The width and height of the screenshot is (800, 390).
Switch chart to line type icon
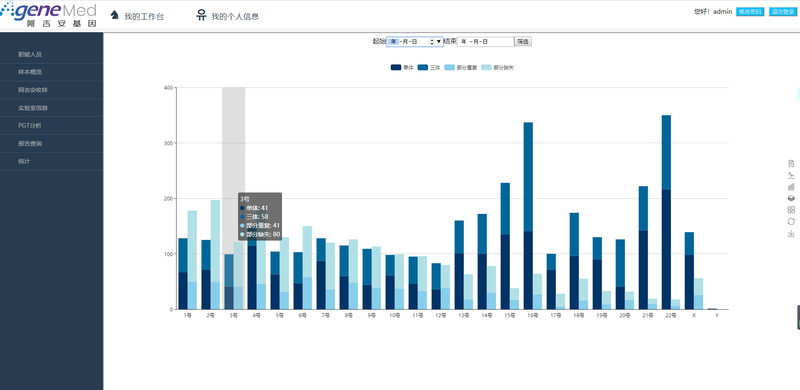791,175
